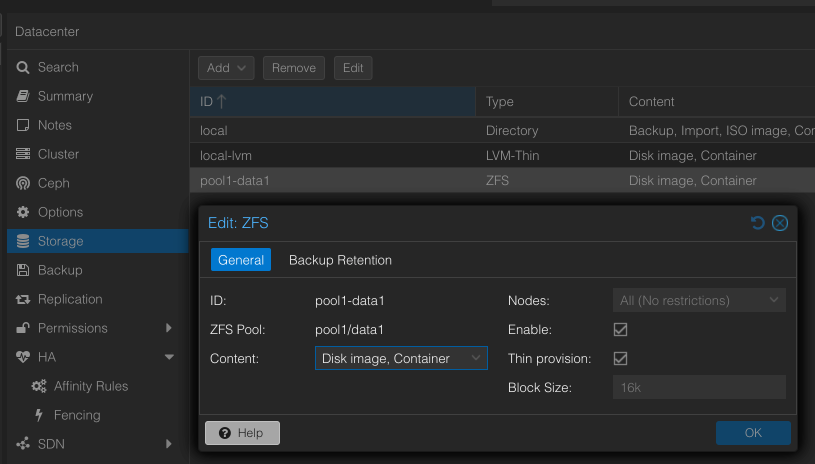Click the Edit button in toolbar
The height and width of the screenshot is (464, 815).
[353, 68]
